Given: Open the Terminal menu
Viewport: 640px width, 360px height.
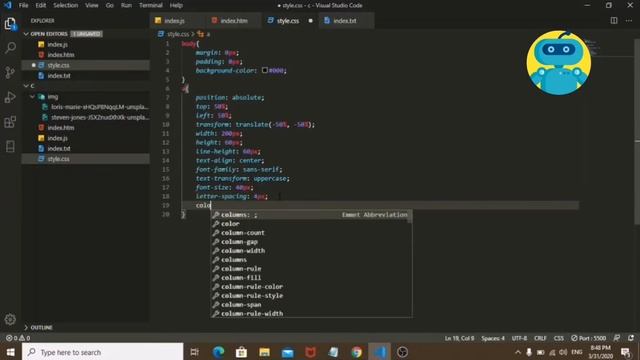Looking at the screenshot, I should coord(151,5).
